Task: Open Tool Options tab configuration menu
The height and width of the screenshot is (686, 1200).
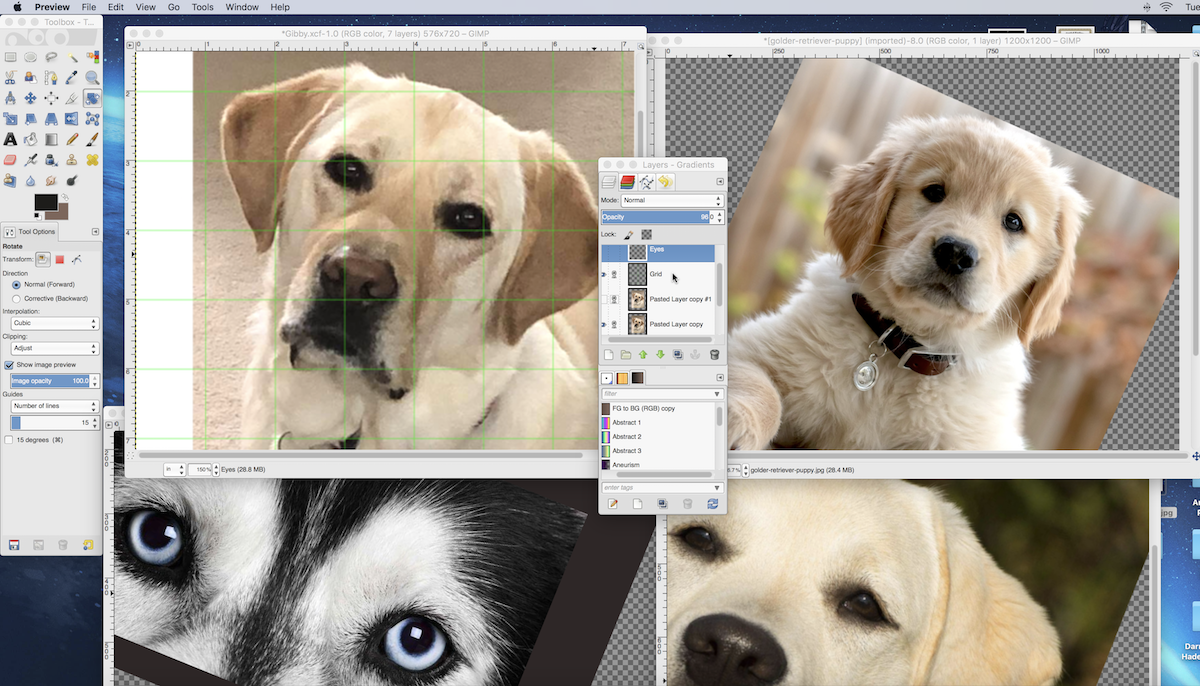Action: 95,232
